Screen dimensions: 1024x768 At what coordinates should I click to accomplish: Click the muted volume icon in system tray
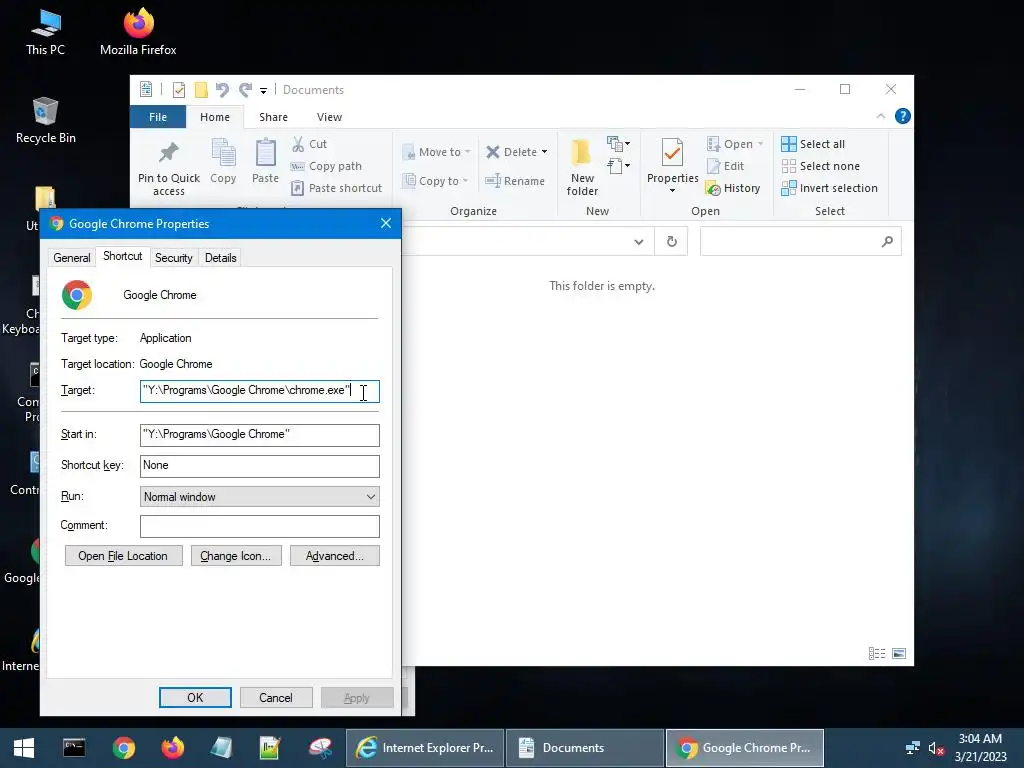tap(936, 748)
